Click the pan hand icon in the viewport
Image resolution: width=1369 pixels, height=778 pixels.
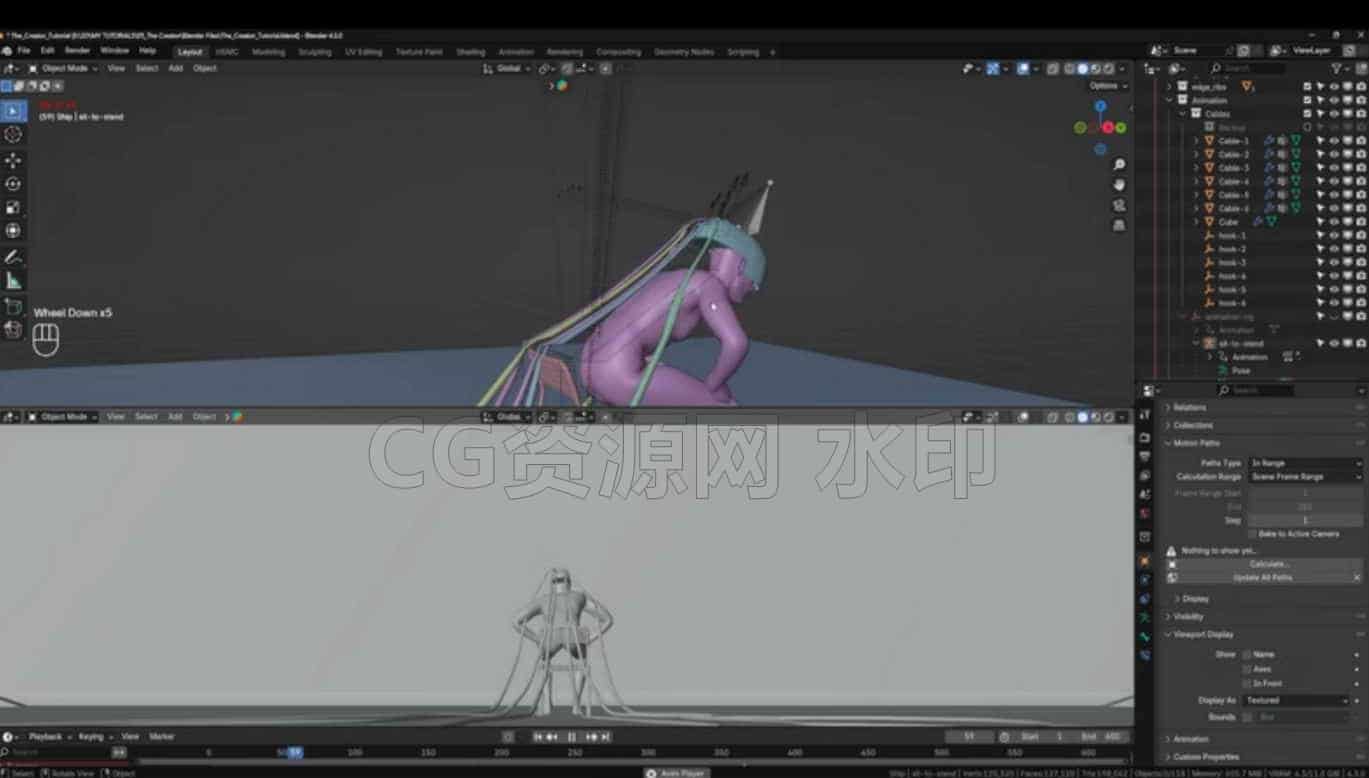[x=1119, y=185]
